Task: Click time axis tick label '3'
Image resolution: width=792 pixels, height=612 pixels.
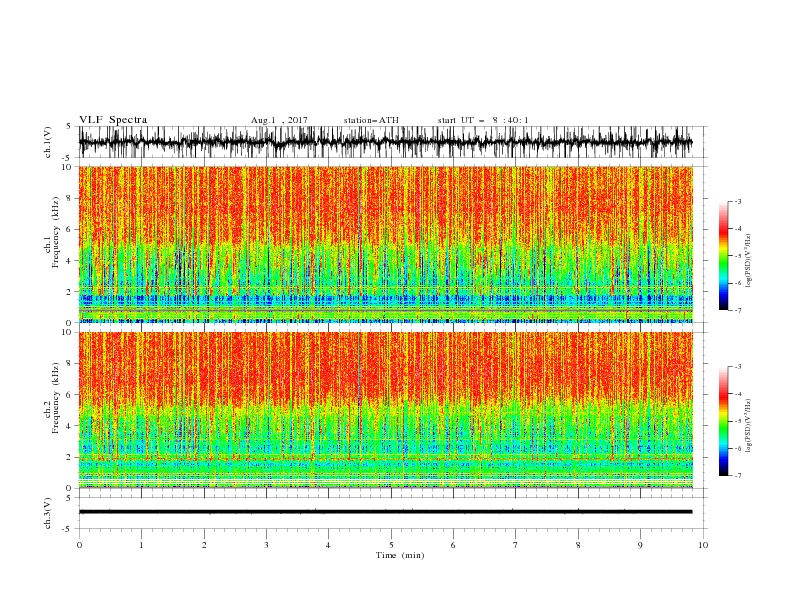Action: (266, 545)
